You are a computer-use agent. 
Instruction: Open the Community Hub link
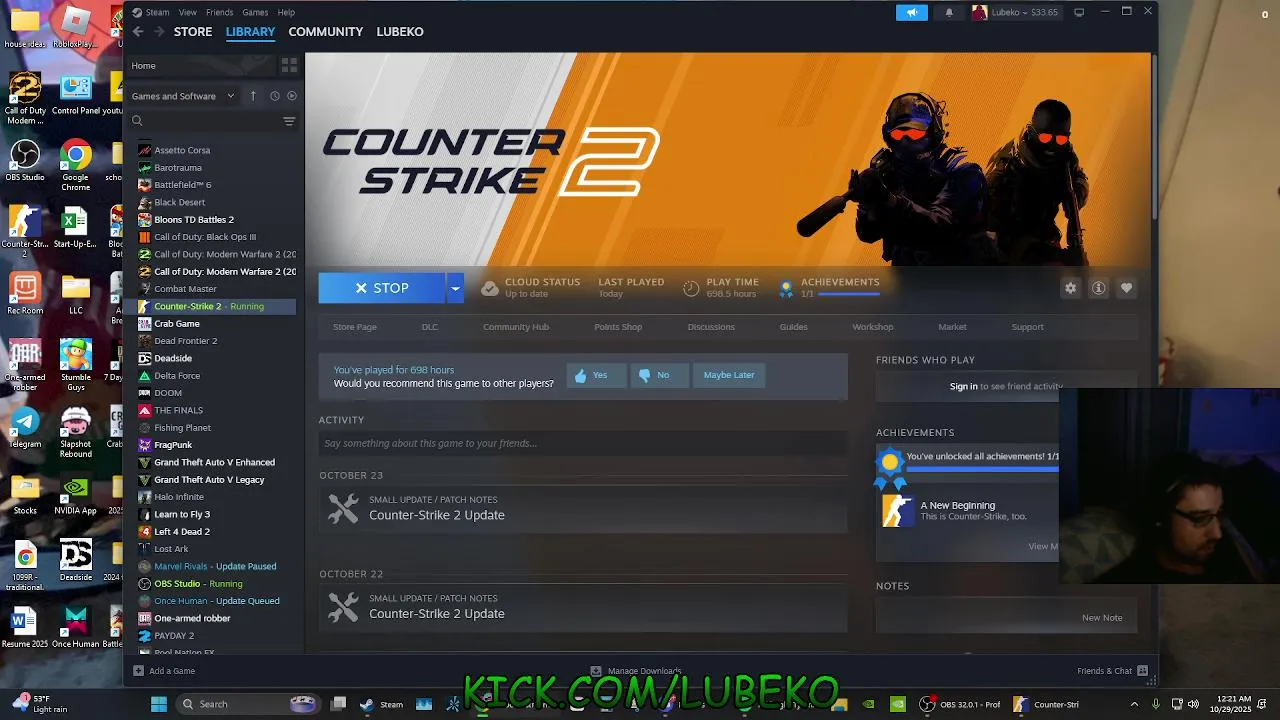click(516, 327)
